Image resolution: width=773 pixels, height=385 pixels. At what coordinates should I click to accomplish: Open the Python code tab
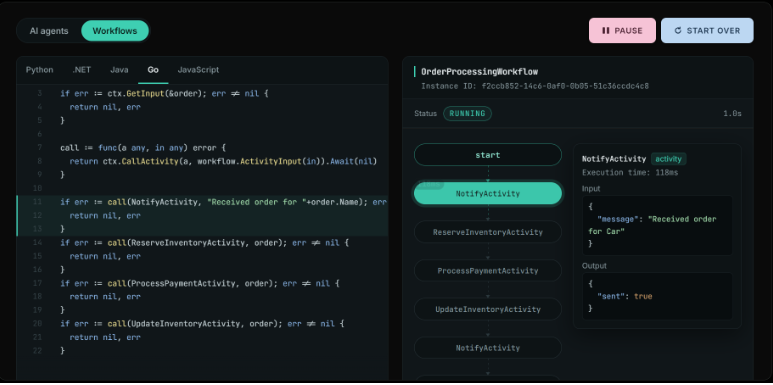click(x=39, y=70)
